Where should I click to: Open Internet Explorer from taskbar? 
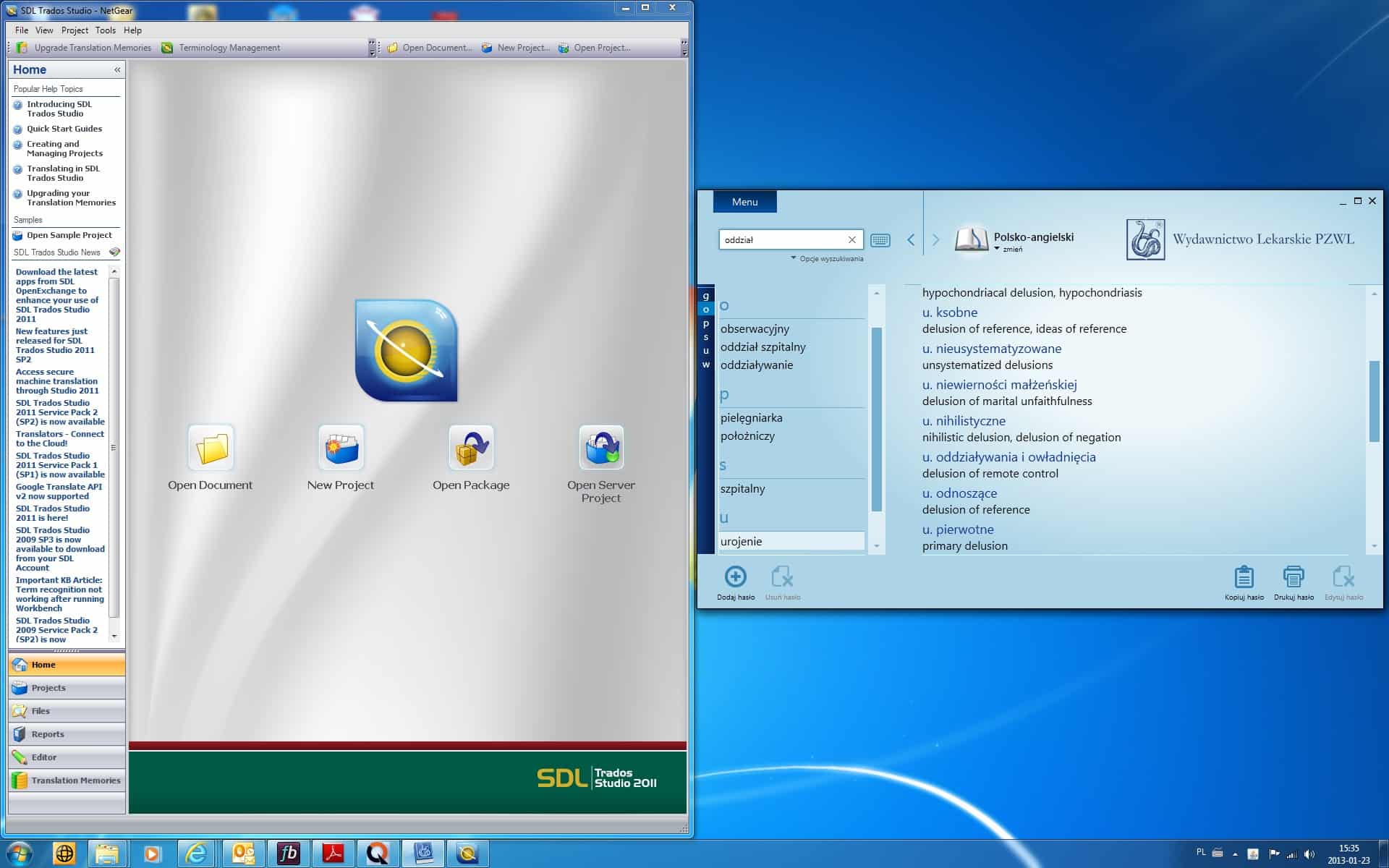click(196, 854)
